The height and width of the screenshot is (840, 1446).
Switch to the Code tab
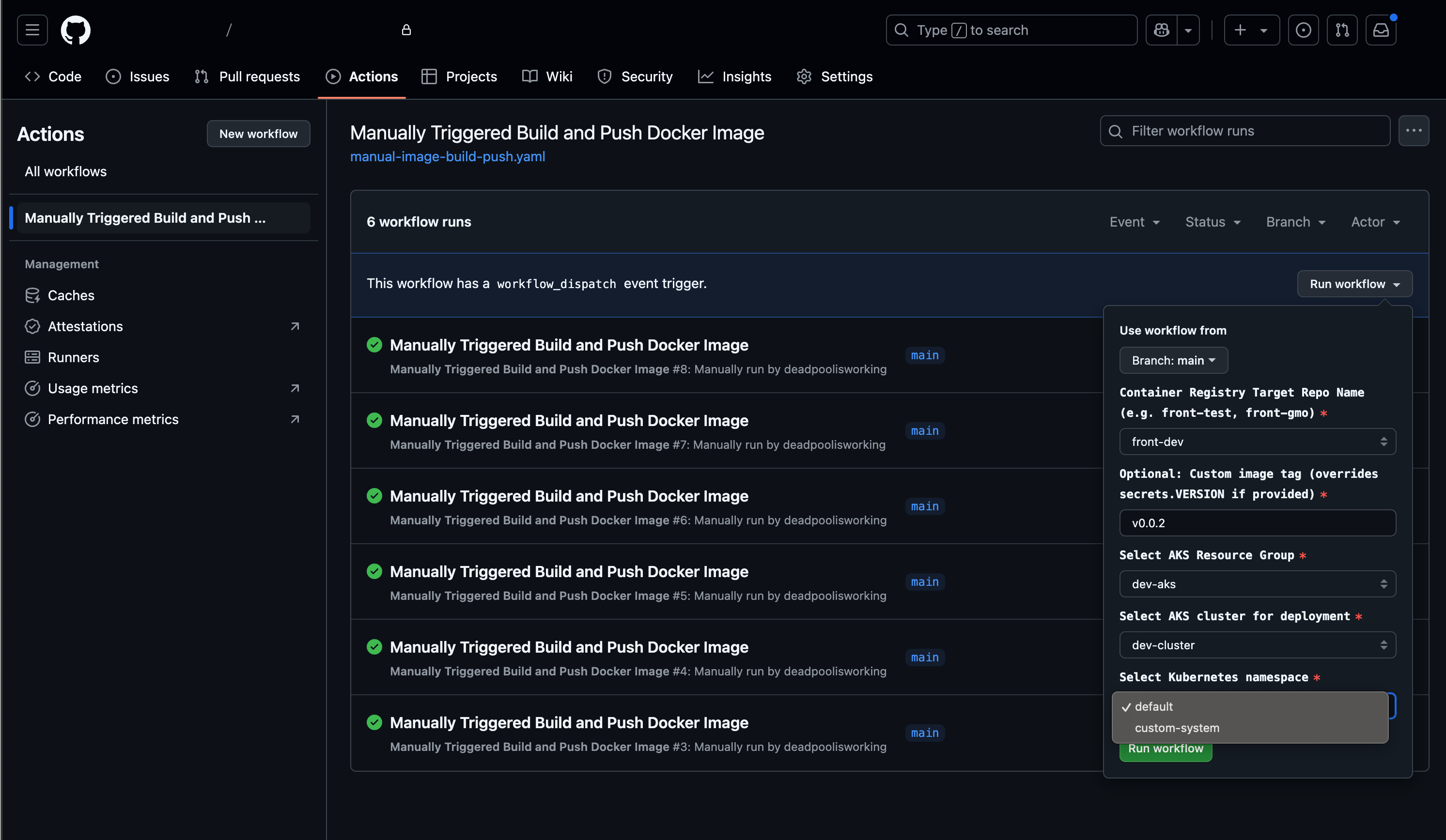coord(53,76)
